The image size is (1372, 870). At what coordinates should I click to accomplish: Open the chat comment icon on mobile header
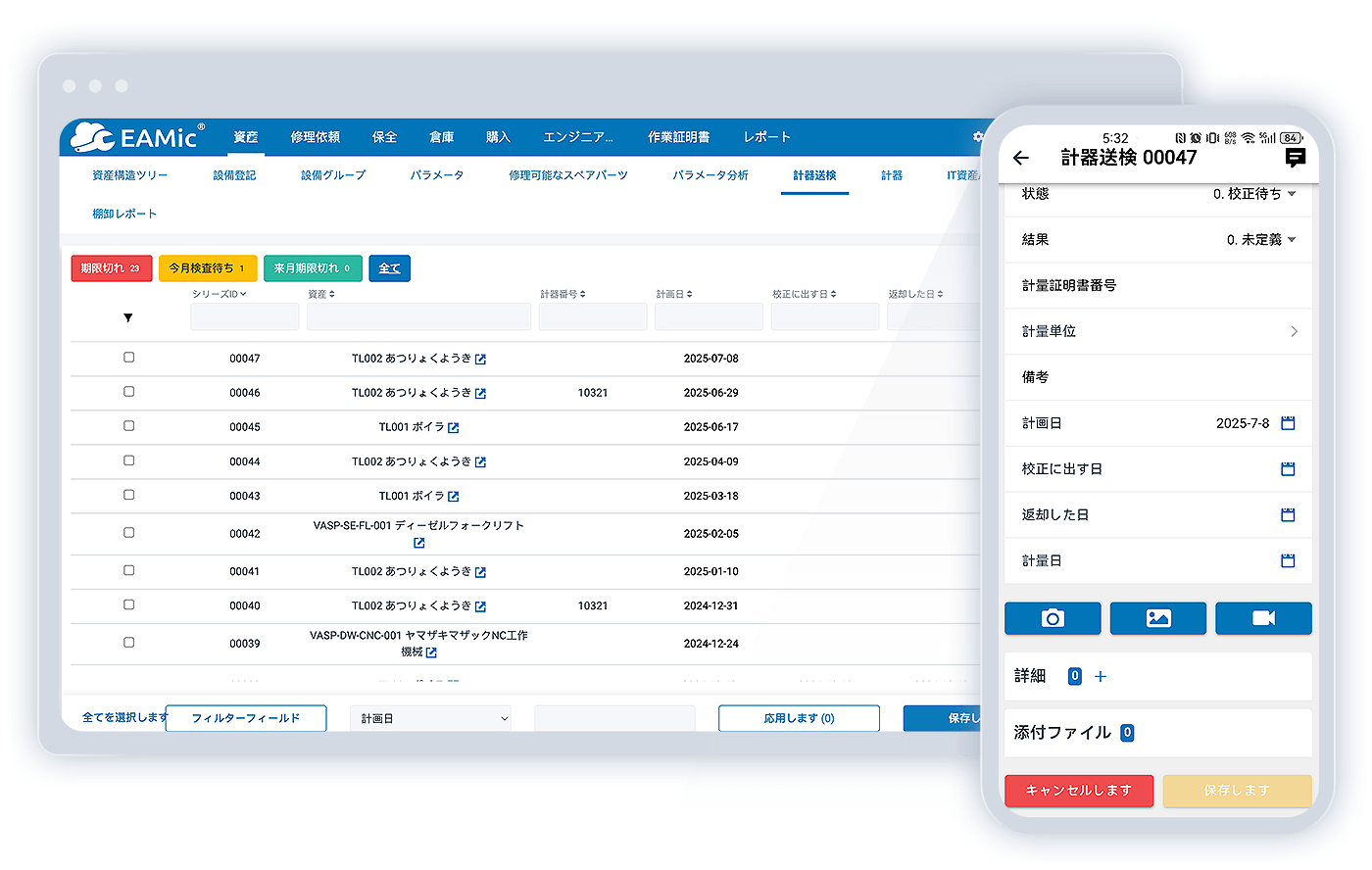(x=1295, y=158)
